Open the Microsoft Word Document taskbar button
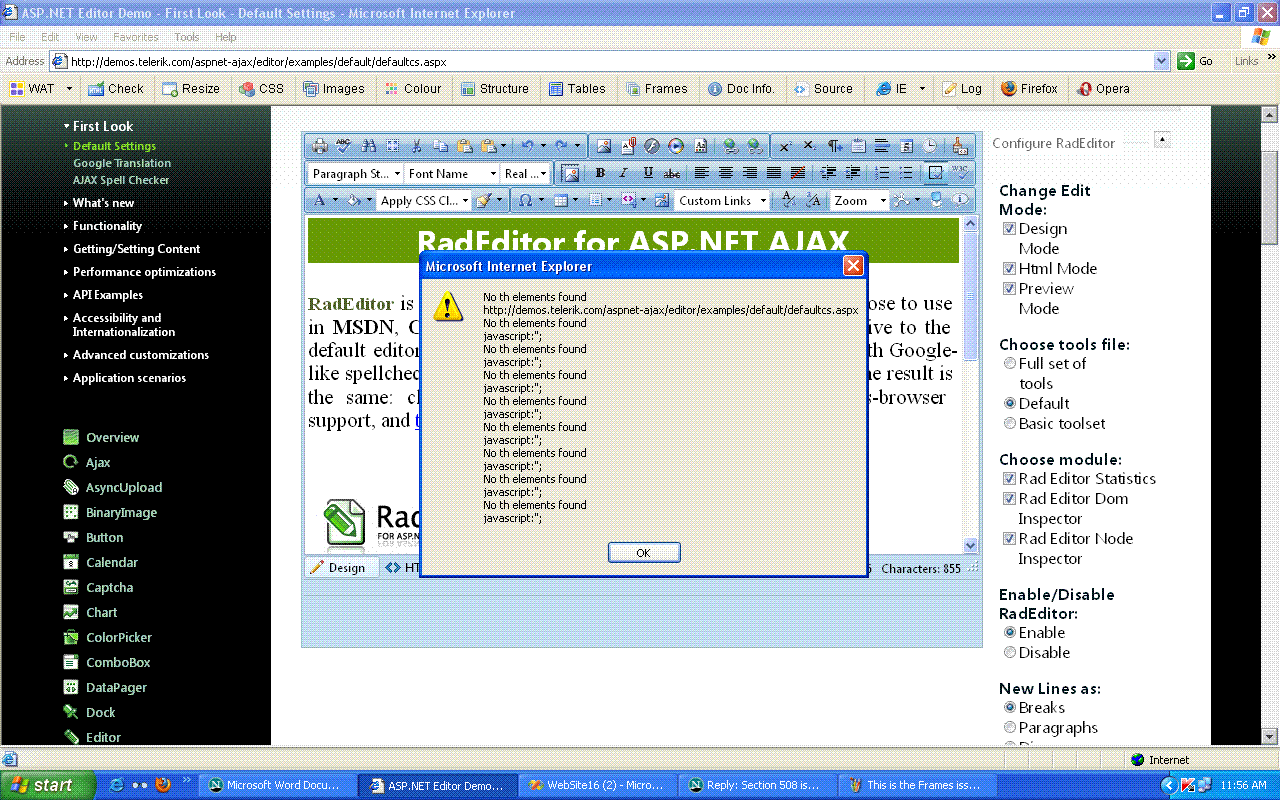1280x800 pixels. click(x=276, y=785)
